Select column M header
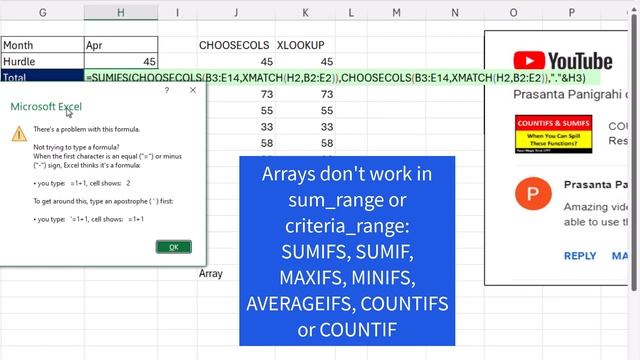This screenshot has height=360, width=640. pyautogui.click(x=396, y=13)
